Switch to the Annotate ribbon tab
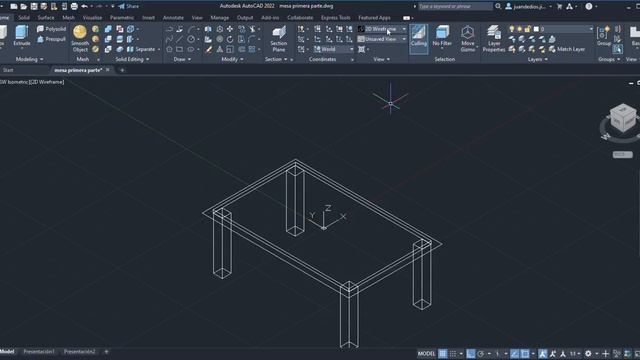 click(173, 18)
